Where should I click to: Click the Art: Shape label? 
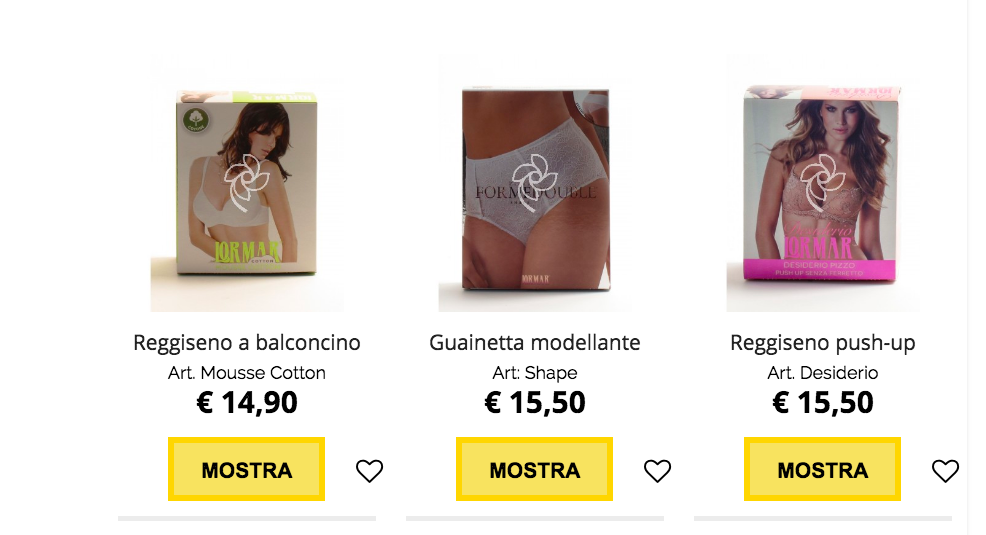535,373
